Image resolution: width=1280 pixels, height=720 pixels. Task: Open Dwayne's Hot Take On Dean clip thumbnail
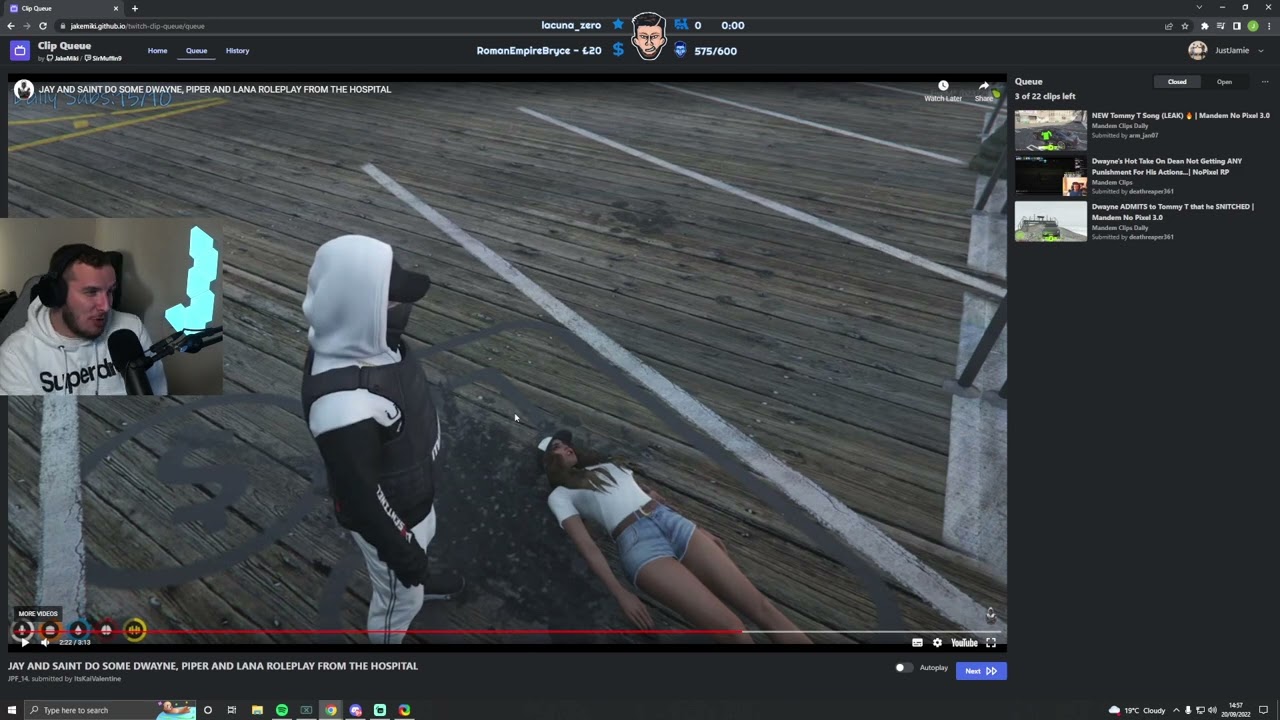[x=1050, y=176]
